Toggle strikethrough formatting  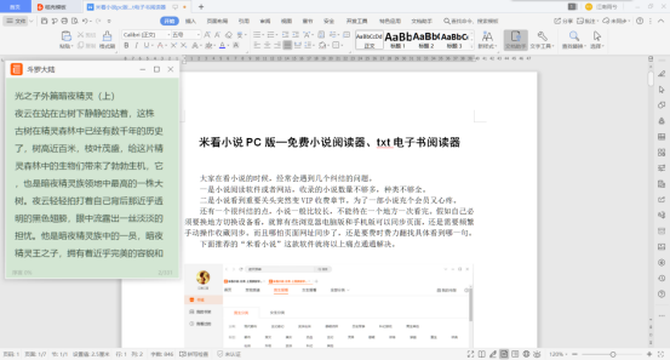(160, 45)
